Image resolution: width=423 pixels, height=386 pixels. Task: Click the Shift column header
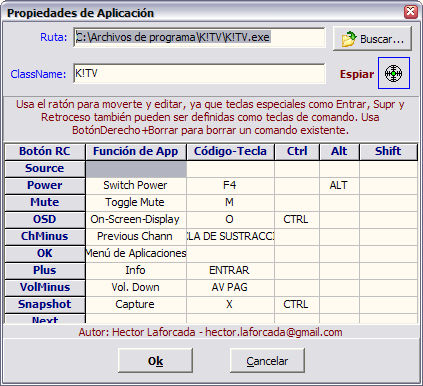388,152
